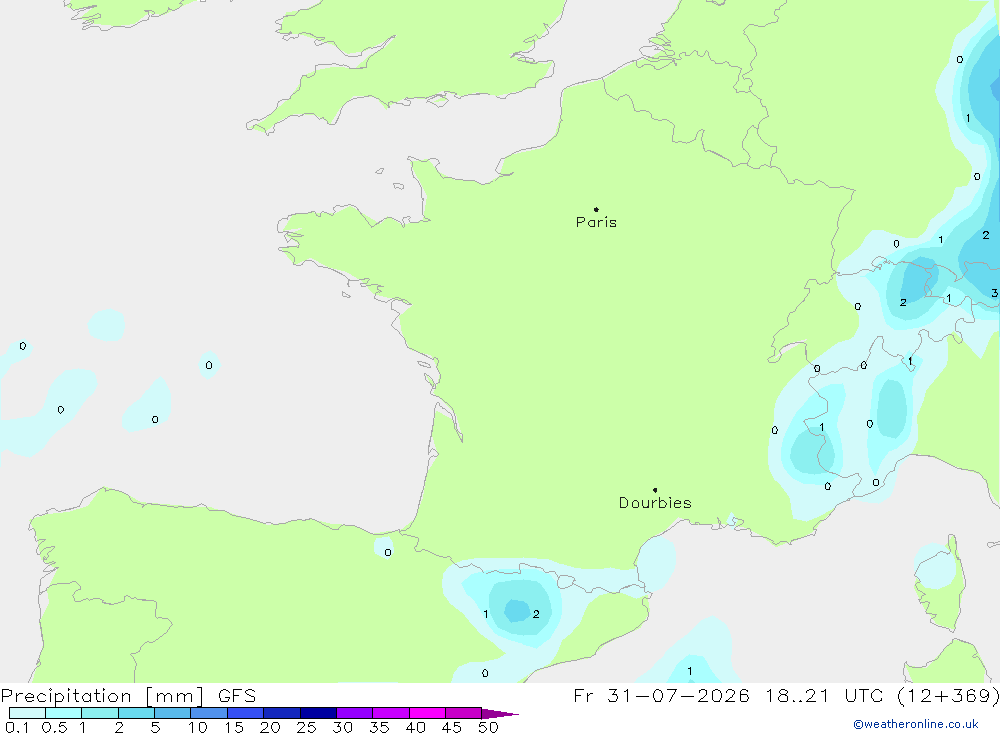
Task: Click the legend value 30
Action: pos(343,727)
